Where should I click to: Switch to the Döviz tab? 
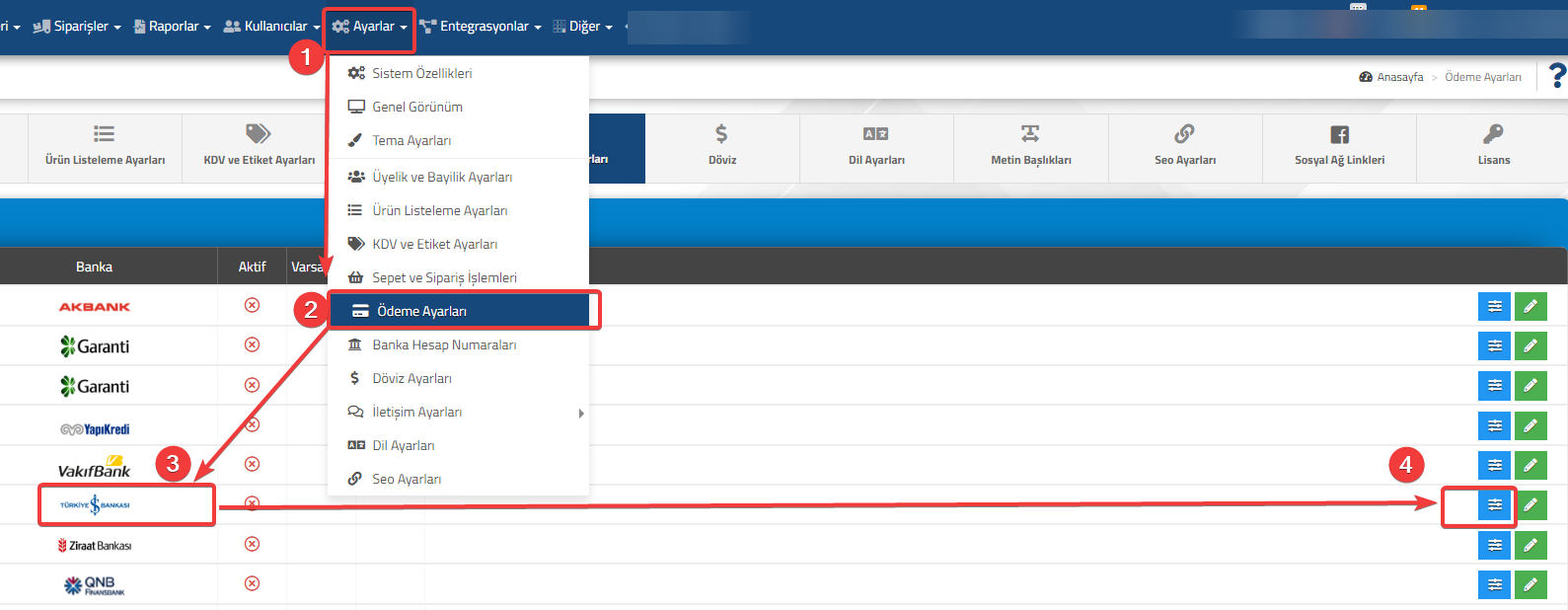click(x=722, y=148)
